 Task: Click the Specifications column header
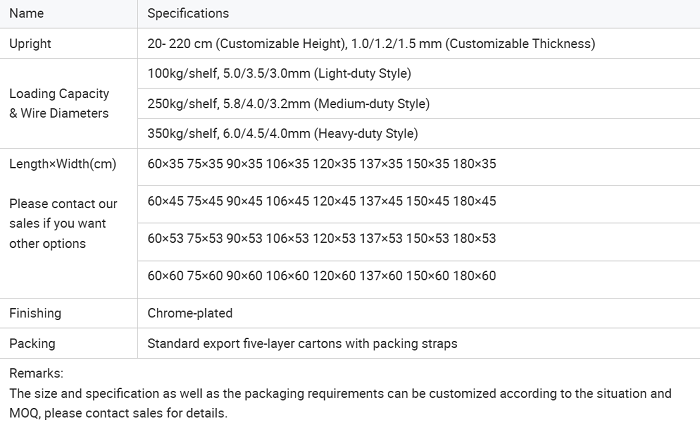coord(188,13)
